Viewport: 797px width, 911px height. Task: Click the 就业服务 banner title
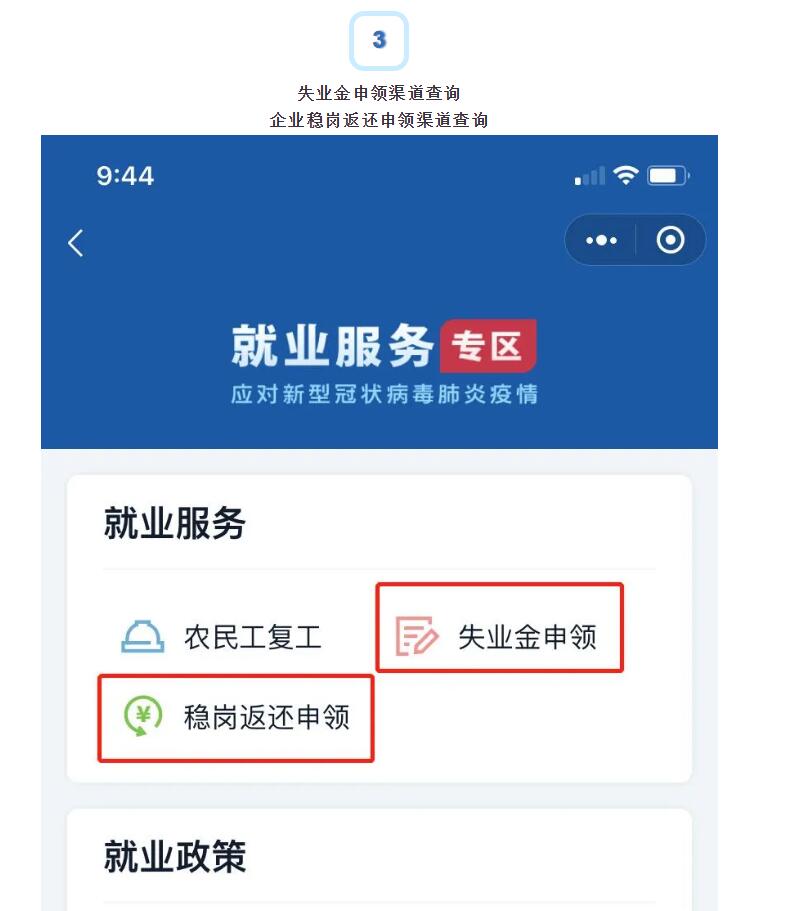click(x=332, y=346)
